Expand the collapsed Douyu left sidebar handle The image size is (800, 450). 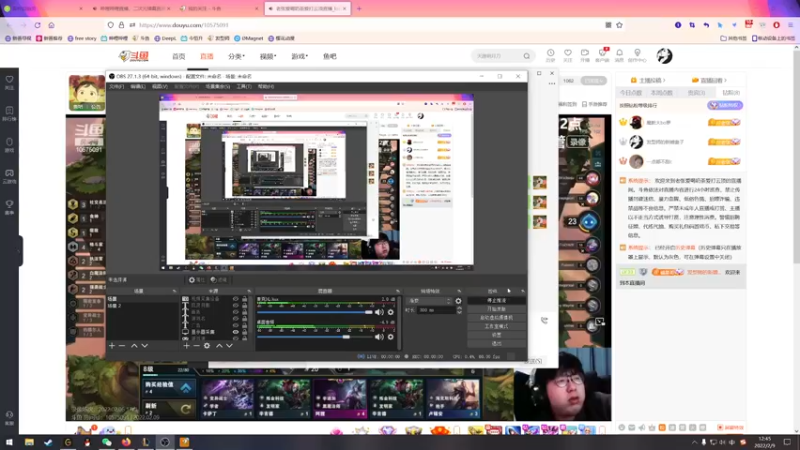click(19, 251)
